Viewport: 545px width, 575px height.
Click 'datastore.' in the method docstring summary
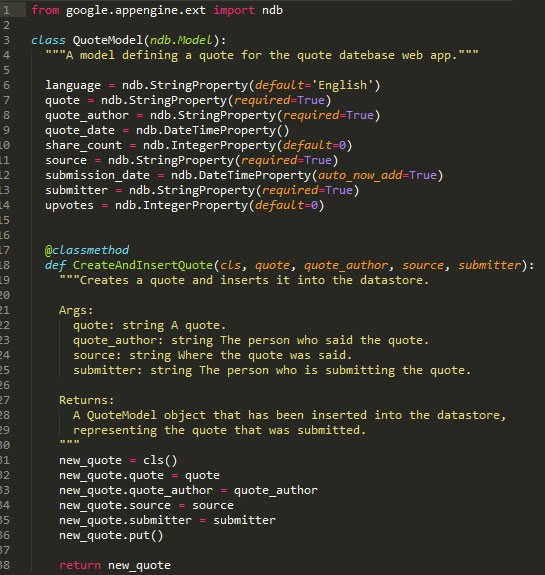394,281
